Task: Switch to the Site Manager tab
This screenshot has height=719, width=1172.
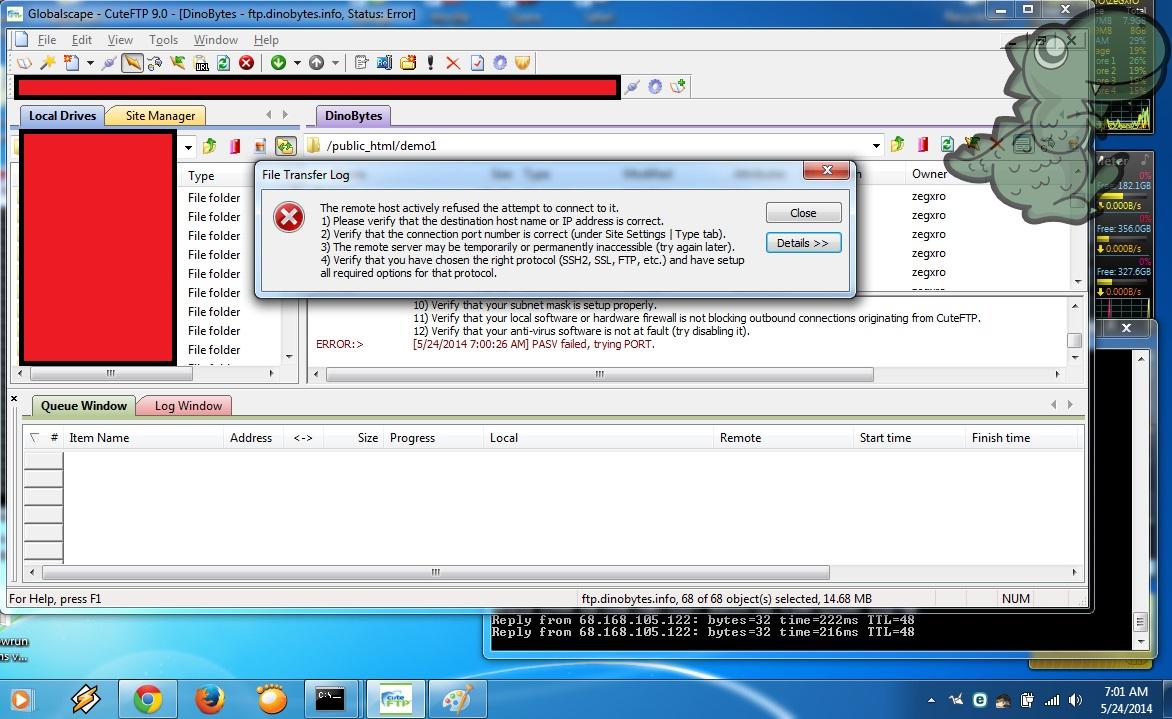Action: tap(160, 116)
